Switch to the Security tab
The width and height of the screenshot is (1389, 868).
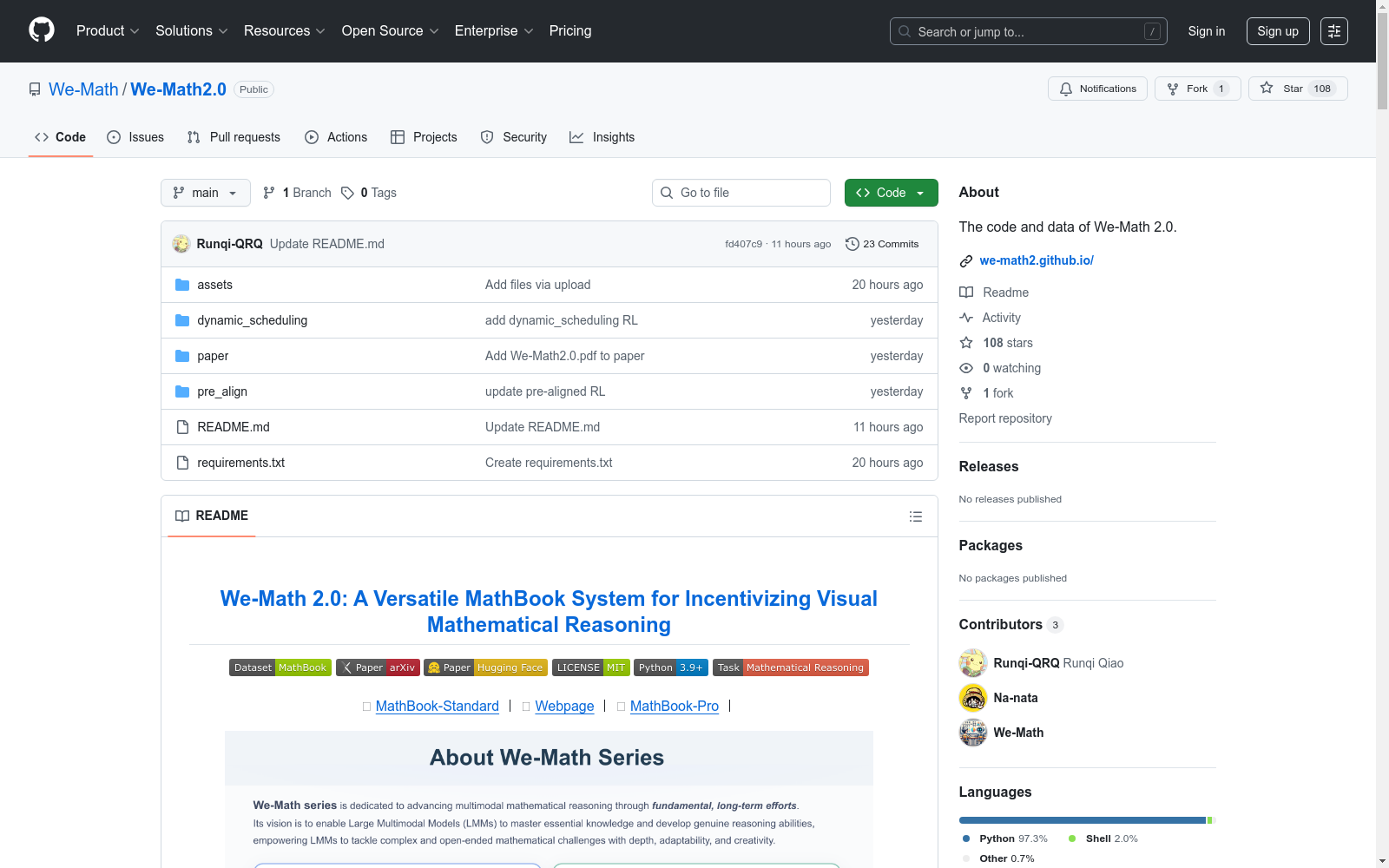[x=514, y=137]
